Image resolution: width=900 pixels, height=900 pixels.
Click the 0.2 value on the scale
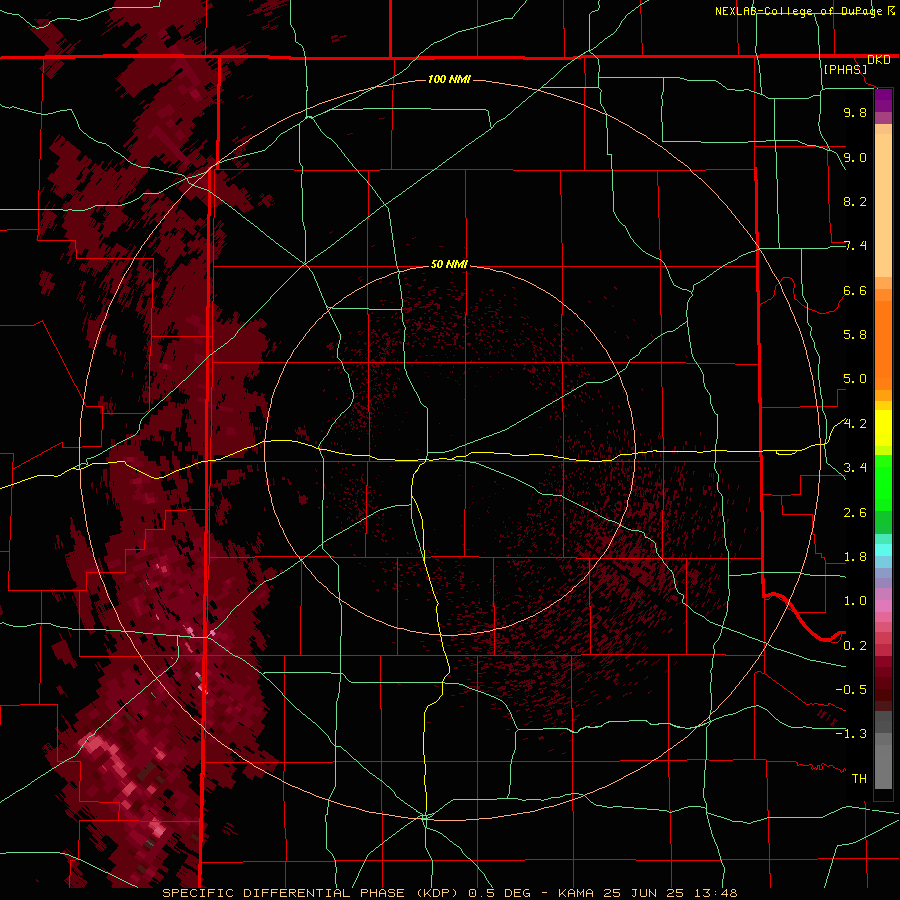pyautogui.click(x=855, y=646)
